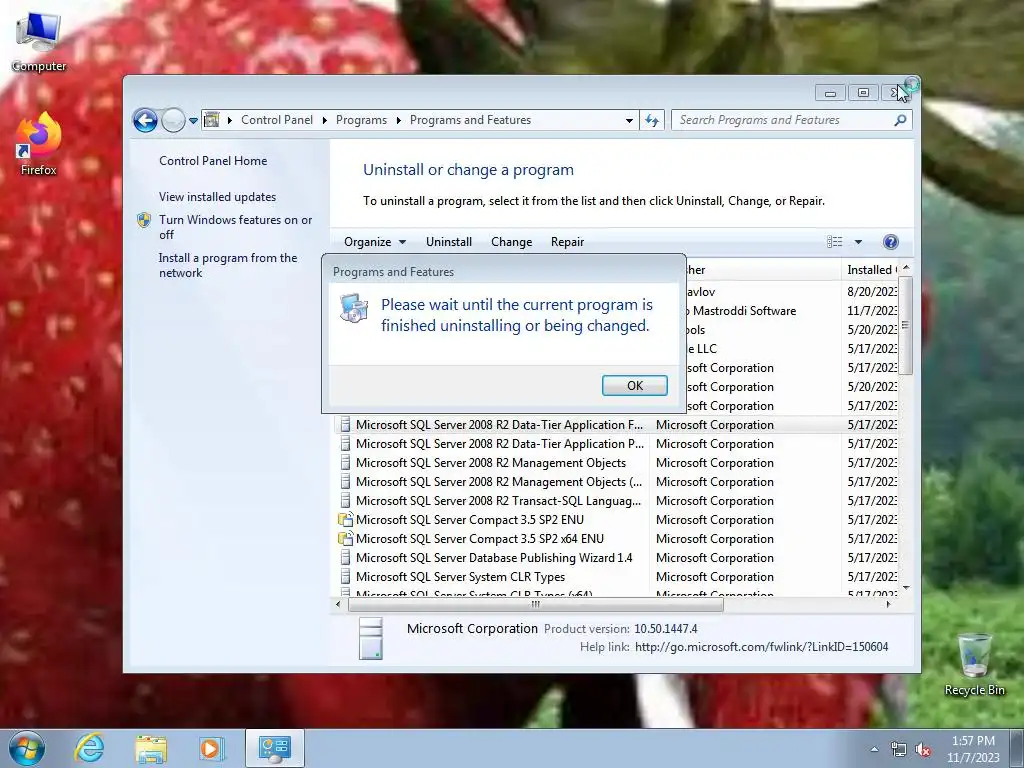
Task: Select Microsoft SQL Server Compact 3.5 SP2 ENU
Action: (616, 519)
